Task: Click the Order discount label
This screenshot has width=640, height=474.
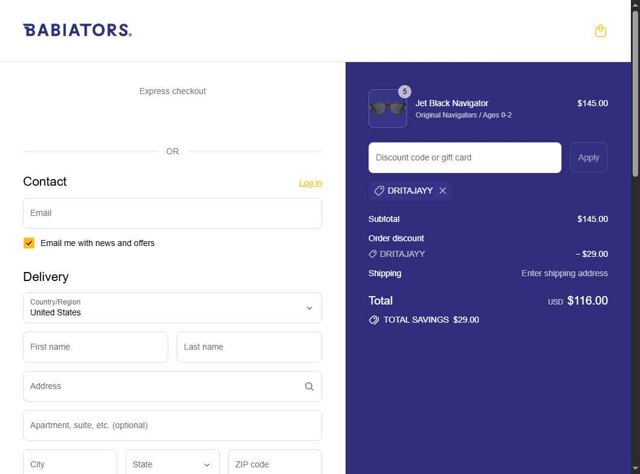Action: [396, 238]
